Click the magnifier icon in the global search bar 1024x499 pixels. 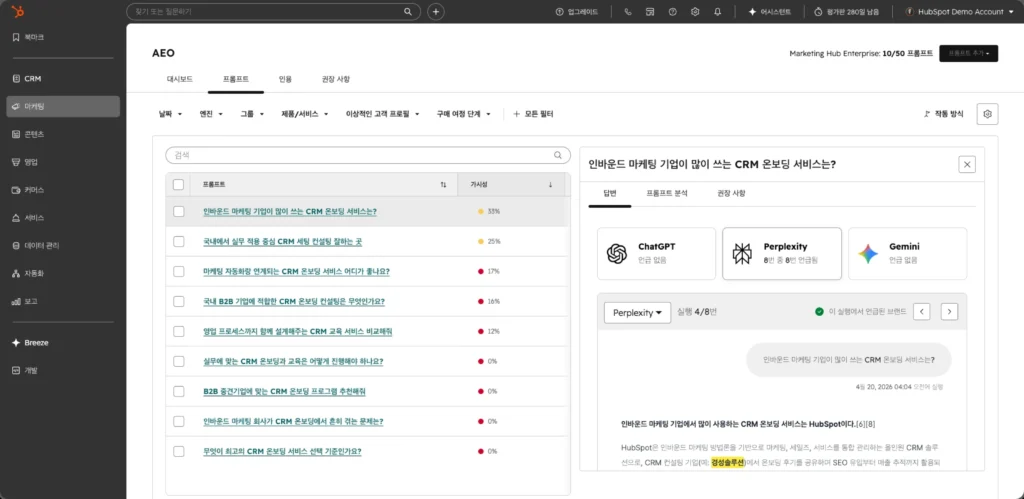(x=408, y=12)
